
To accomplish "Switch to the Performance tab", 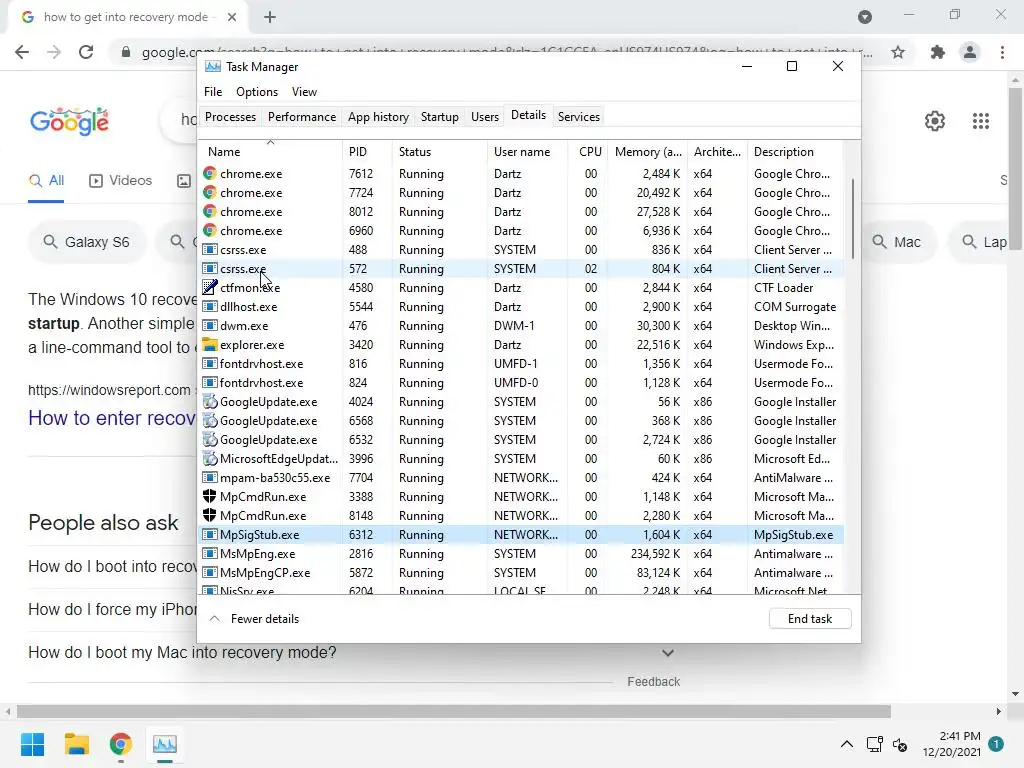I will tap(302, 117).
